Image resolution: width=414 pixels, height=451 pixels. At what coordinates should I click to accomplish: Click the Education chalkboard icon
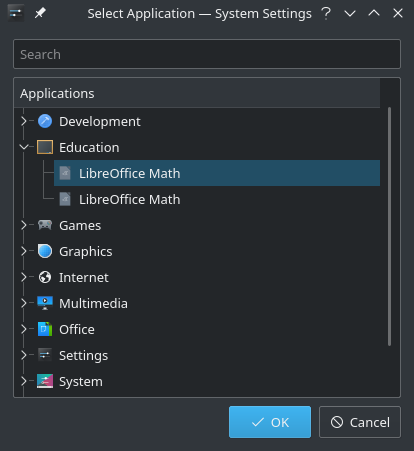coord(45,147)
